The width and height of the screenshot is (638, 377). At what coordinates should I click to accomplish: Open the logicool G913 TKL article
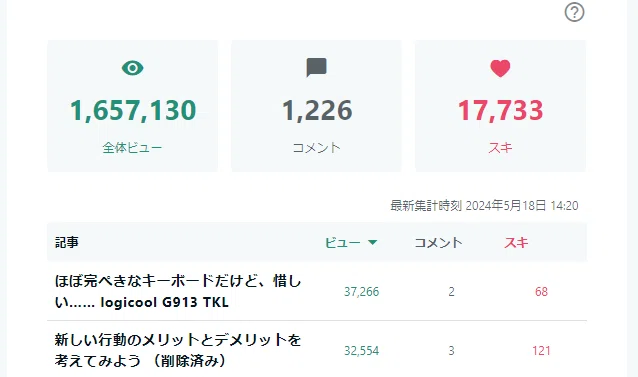pyautogui.click(x=178, y=292)
